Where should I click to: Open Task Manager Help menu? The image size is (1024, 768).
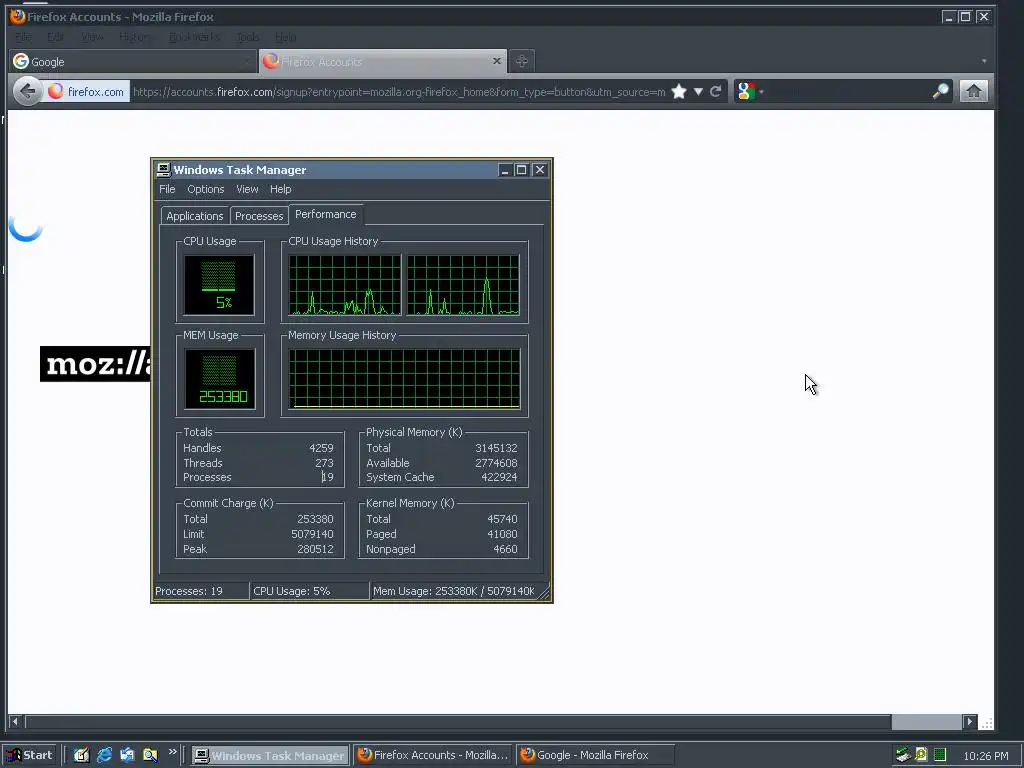pos(281,189)
